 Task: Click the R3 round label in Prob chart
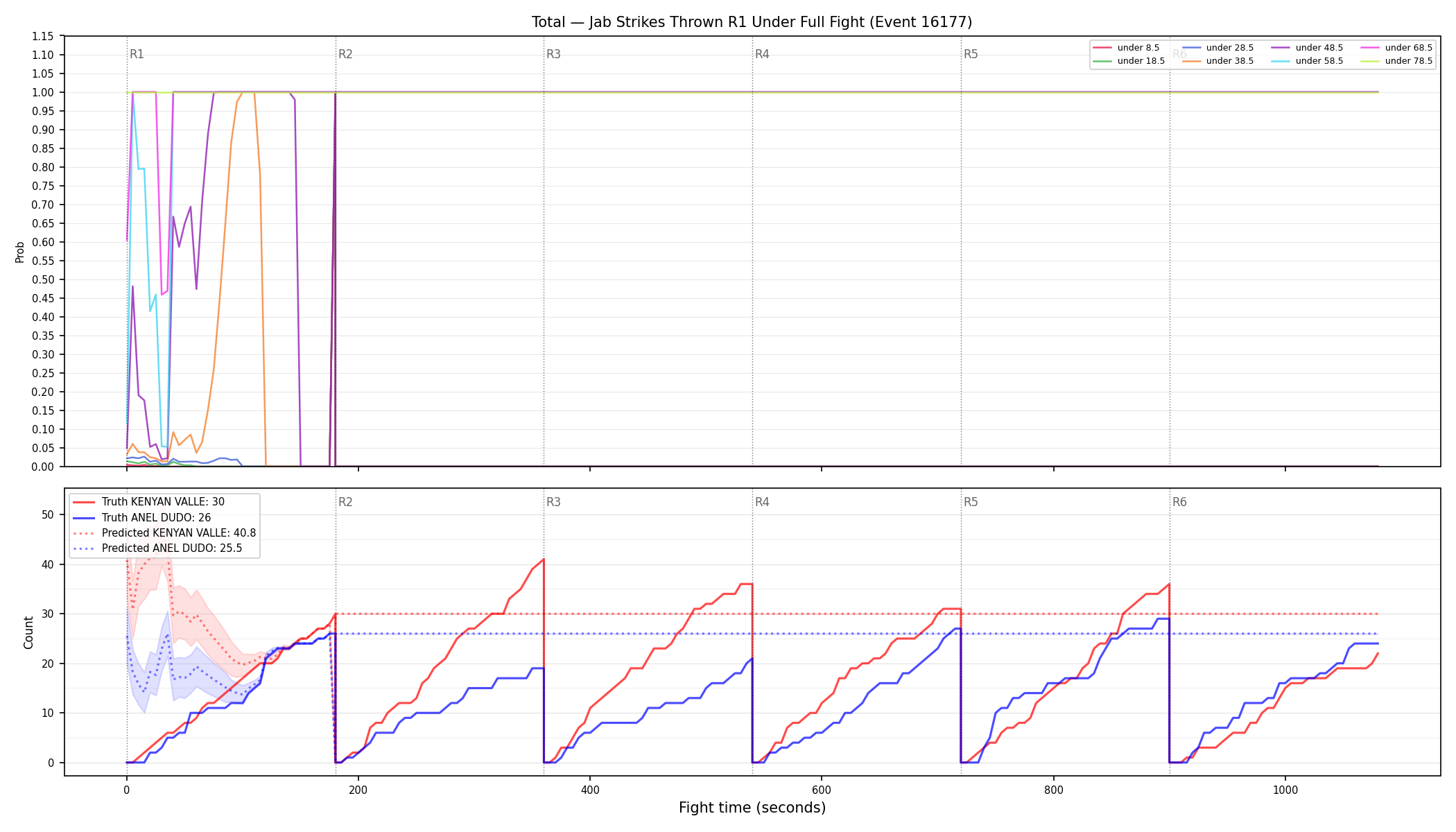pyautogui.click(x=553, y=54)
